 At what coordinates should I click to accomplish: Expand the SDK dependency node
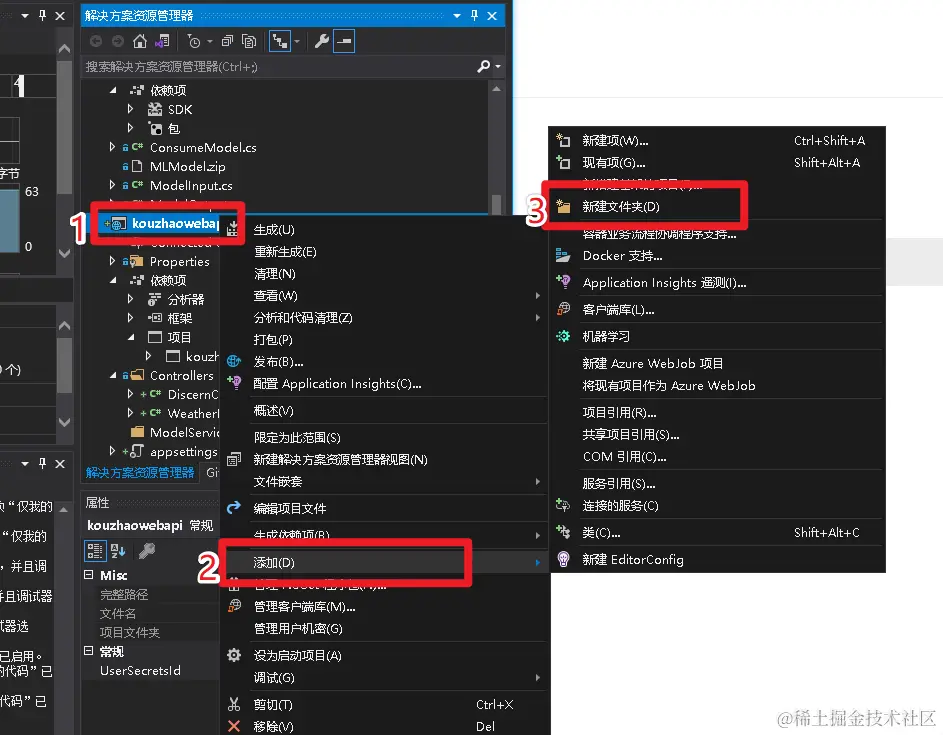[131, 109]
